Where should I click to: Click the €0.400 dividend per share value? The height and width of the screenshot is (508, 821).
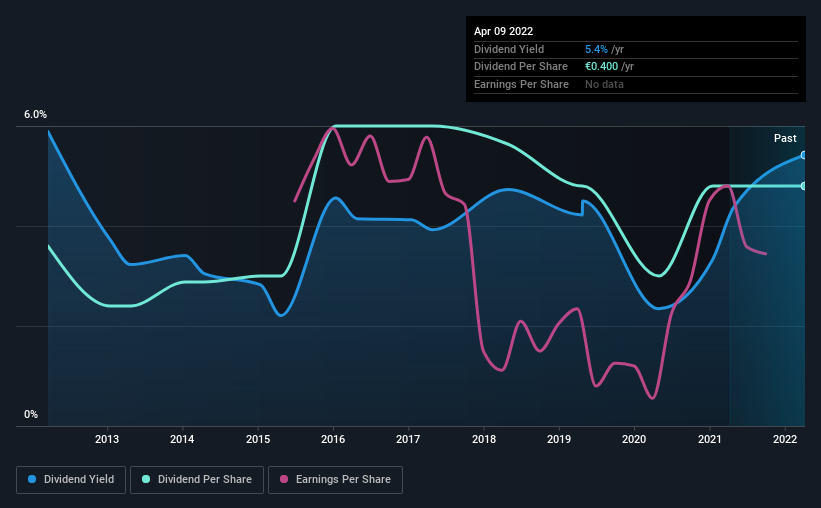coord(601,67)
